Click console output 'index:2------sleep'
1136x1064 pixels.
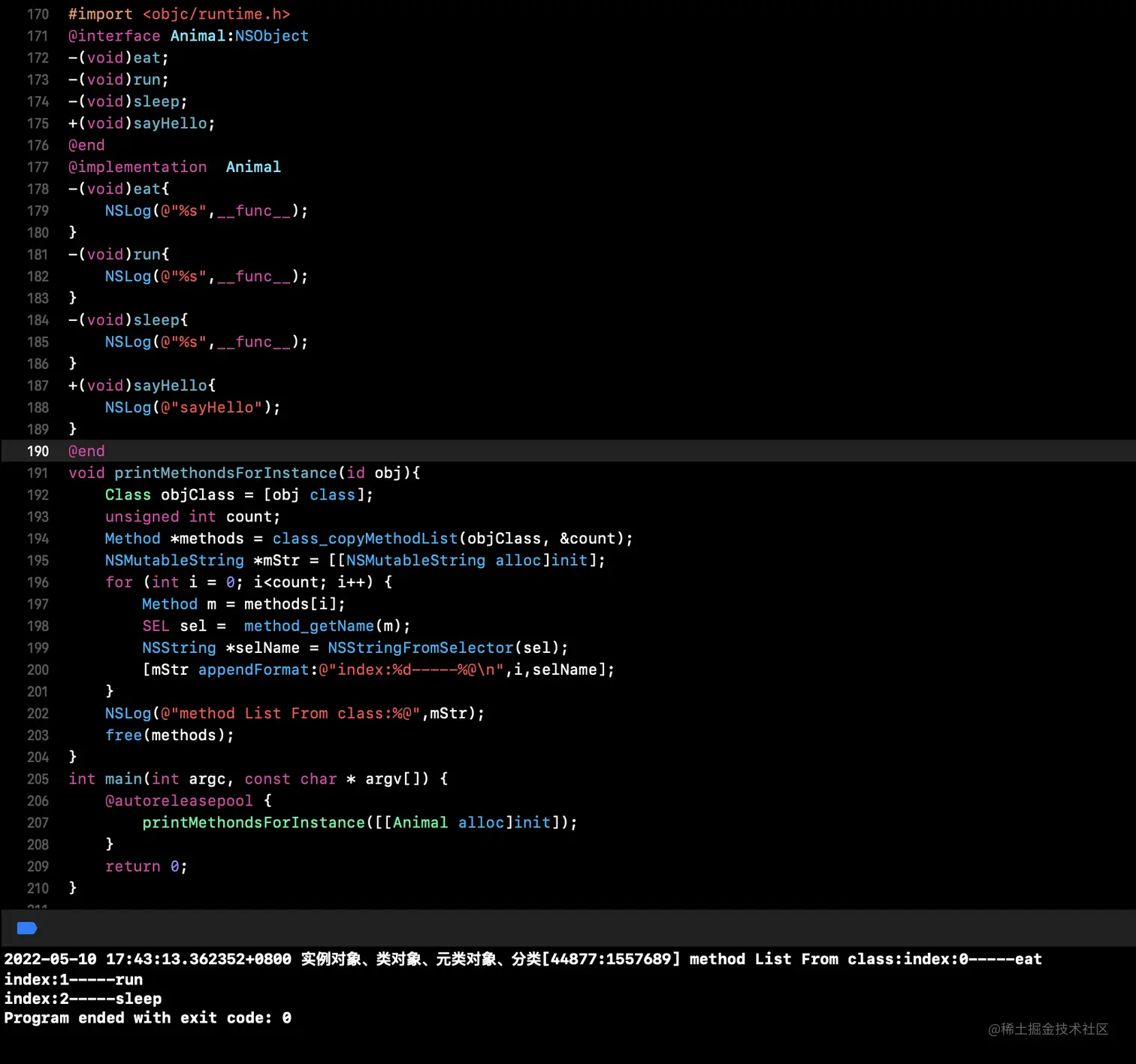tap(83, 999)
